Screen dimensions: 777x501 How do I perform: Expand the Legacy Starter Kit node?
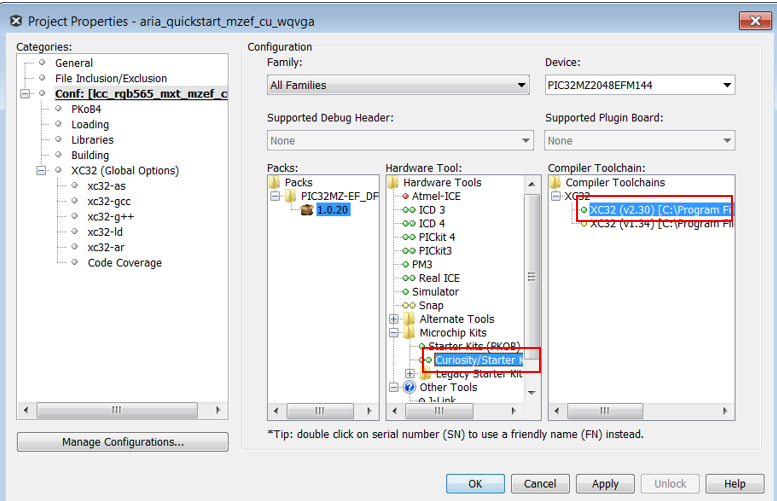click(x=410, y=374)
